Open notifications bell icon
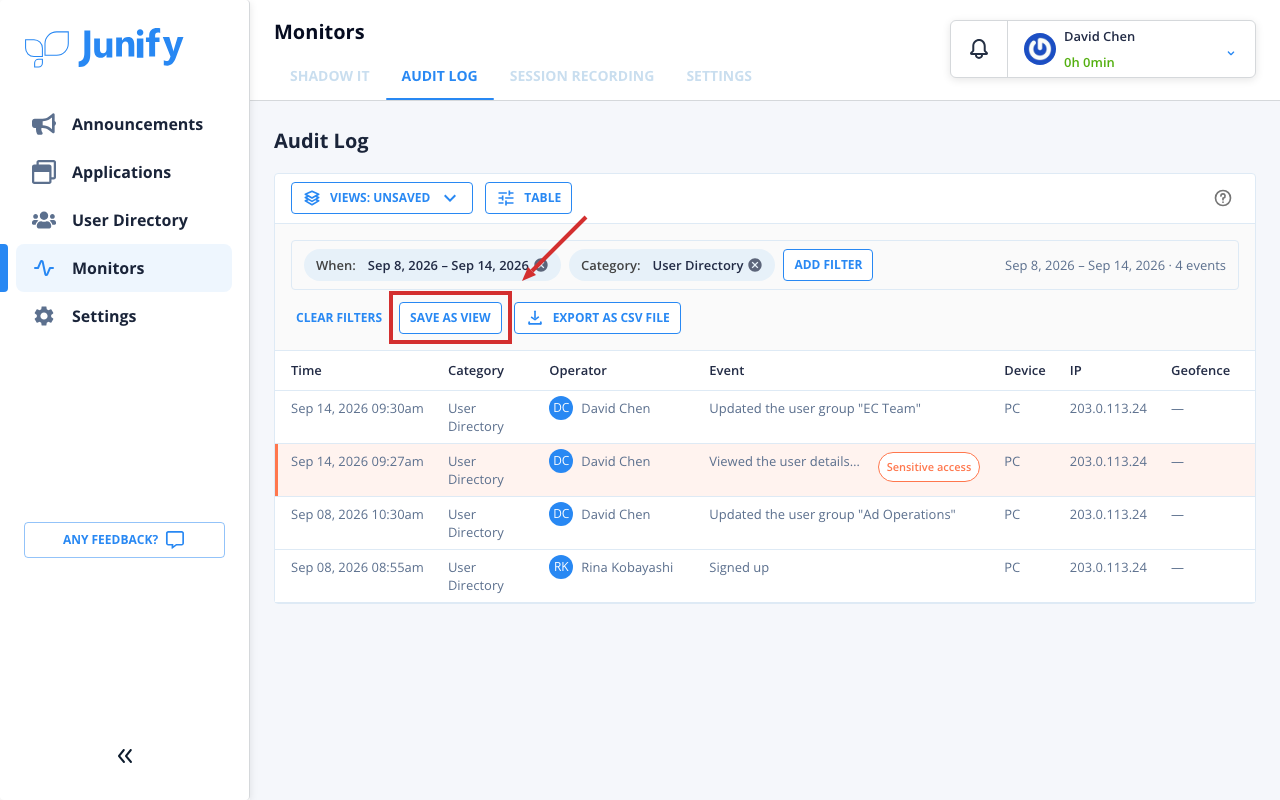Image resolution: width=1280 pixels, height=800 pixels. (x=979, y=48)
